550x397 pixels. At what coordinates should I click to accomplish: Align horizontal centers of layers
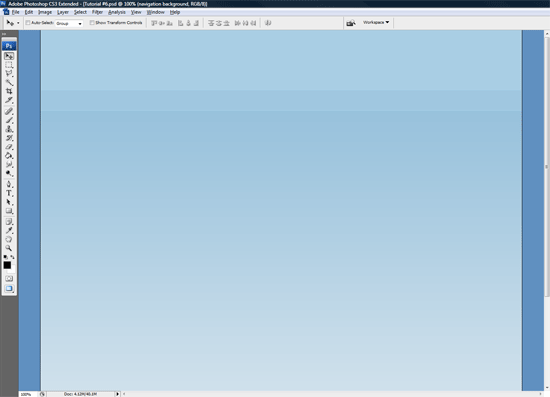point(188,23)
